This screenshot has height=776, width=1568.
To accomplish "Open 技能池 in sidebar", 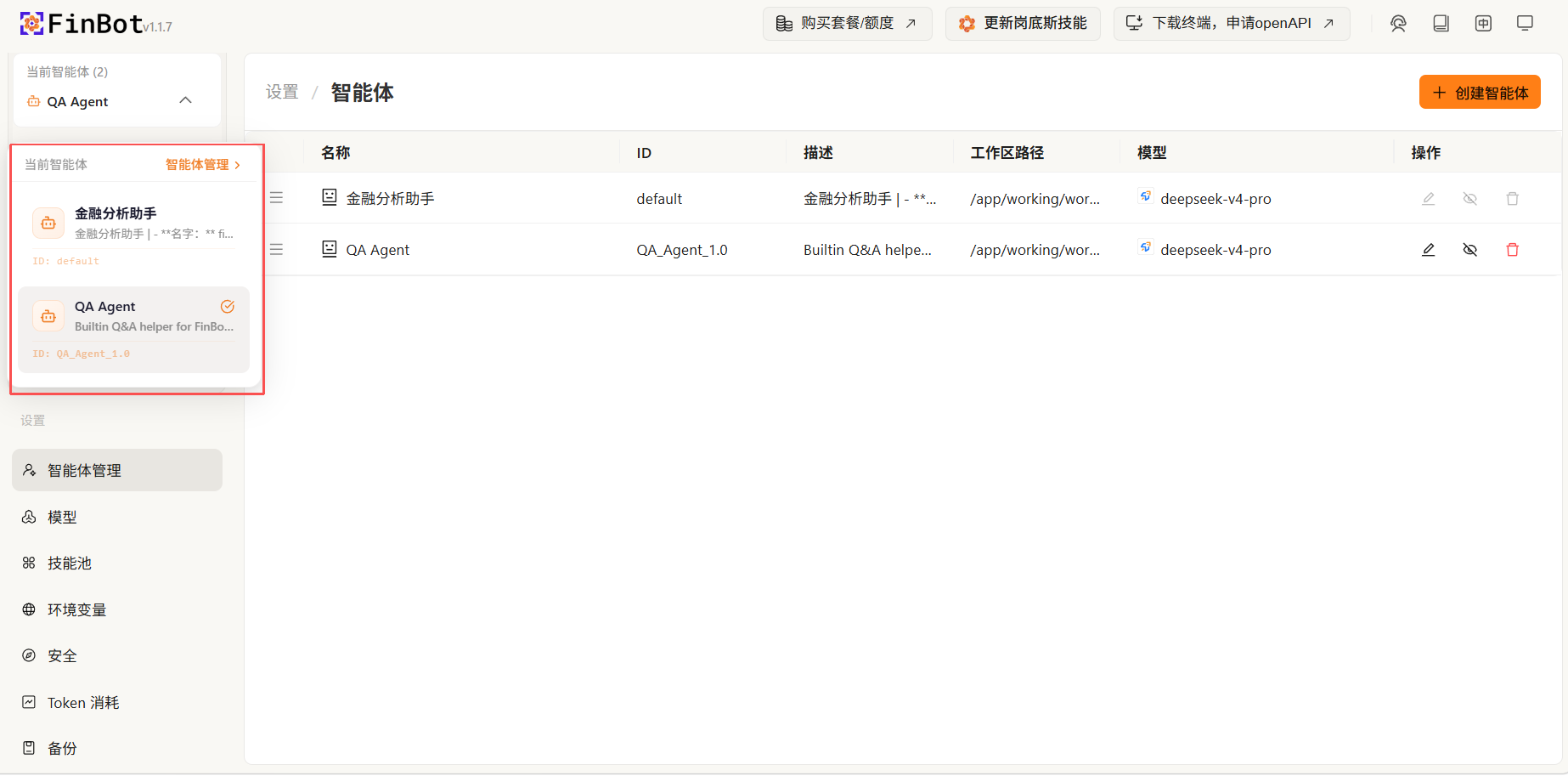I will pos(117,563).
